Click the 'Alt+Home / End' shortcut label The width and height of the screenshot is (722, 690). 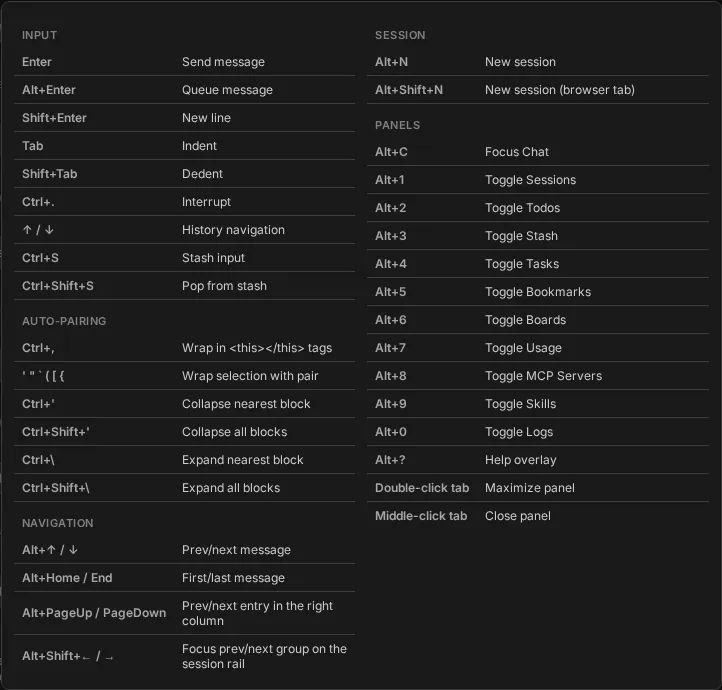(67, 578)
